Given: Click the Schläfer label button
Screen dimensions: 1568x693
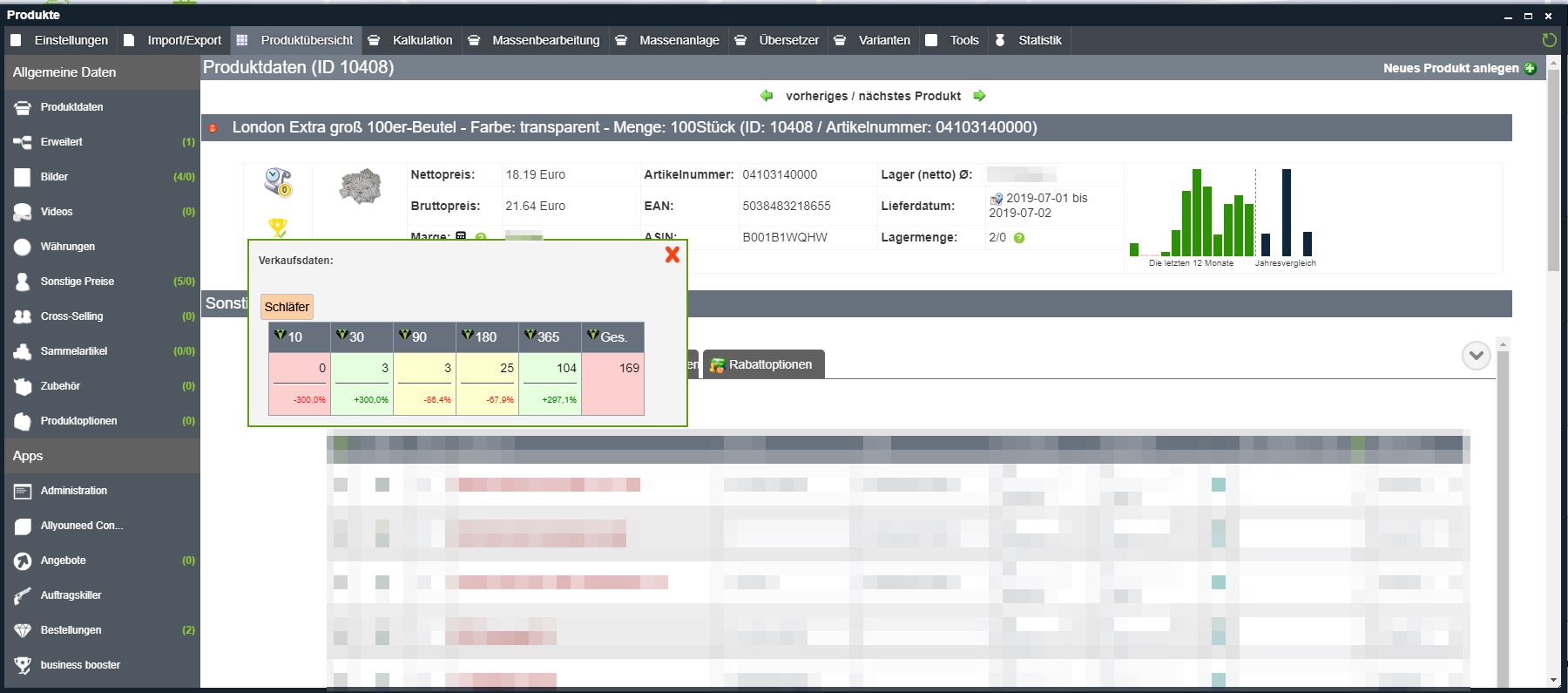Looking at the screenshot, I should 287,307.
